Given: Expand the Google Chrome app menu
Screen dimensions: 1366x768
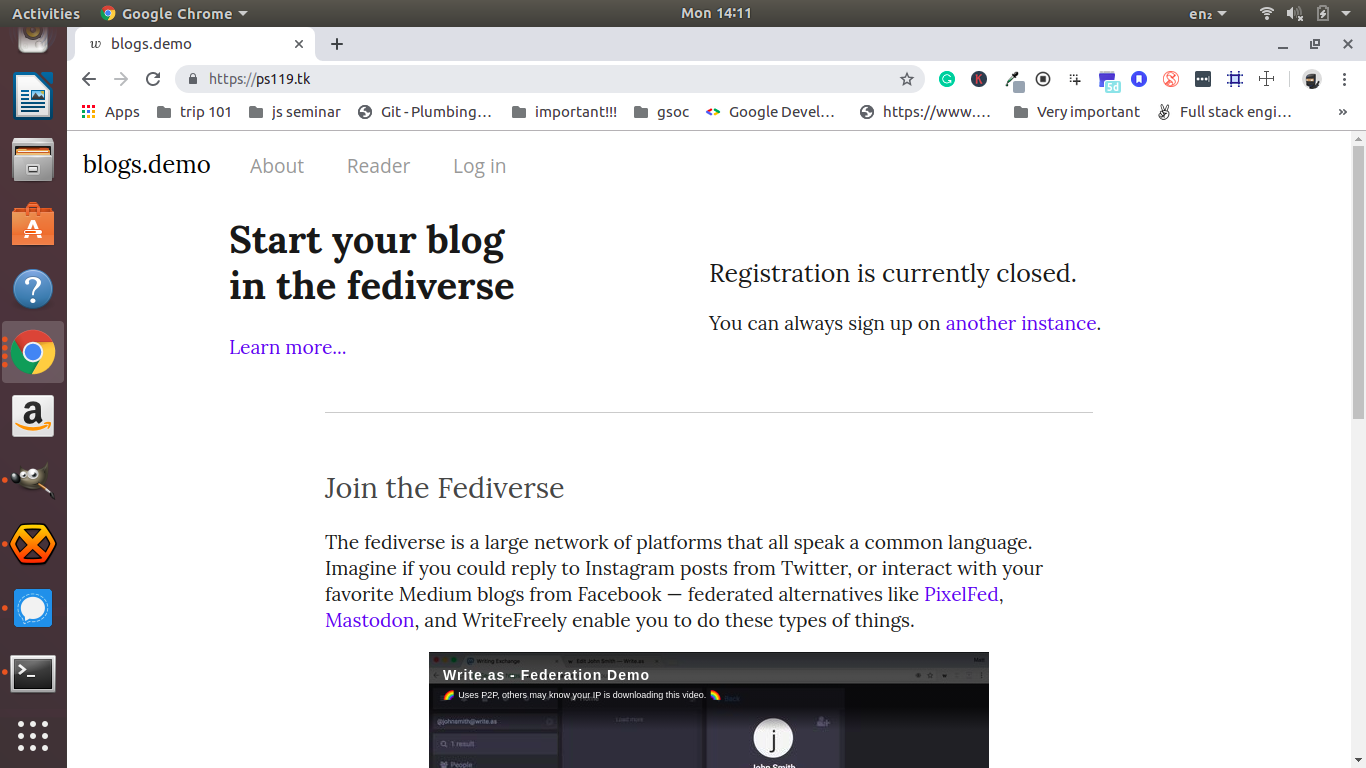Looking at the screenshot, I should click(175, 13).
